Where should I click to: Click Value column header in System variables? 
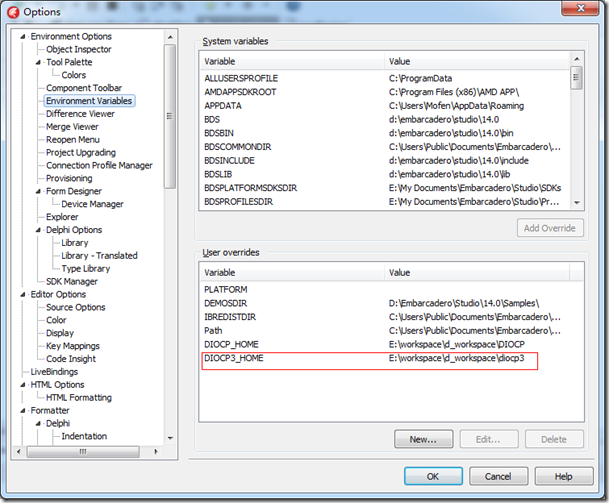[x=478, y=61]
